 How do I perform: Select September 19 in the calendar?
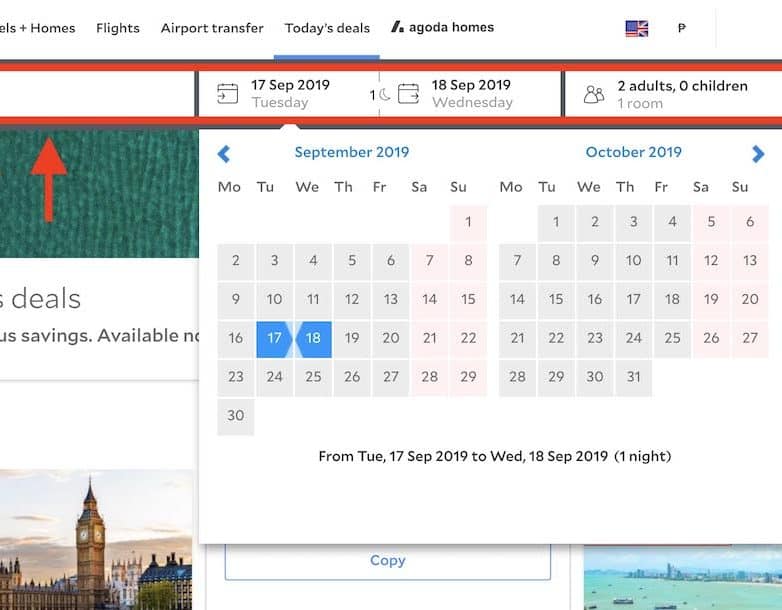pos(352,338)
